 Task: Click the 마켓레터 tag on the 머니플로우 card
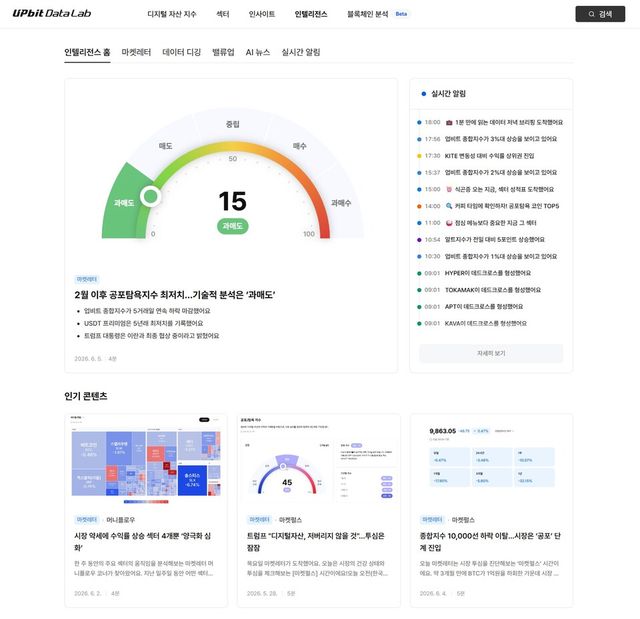pos(87,520)
